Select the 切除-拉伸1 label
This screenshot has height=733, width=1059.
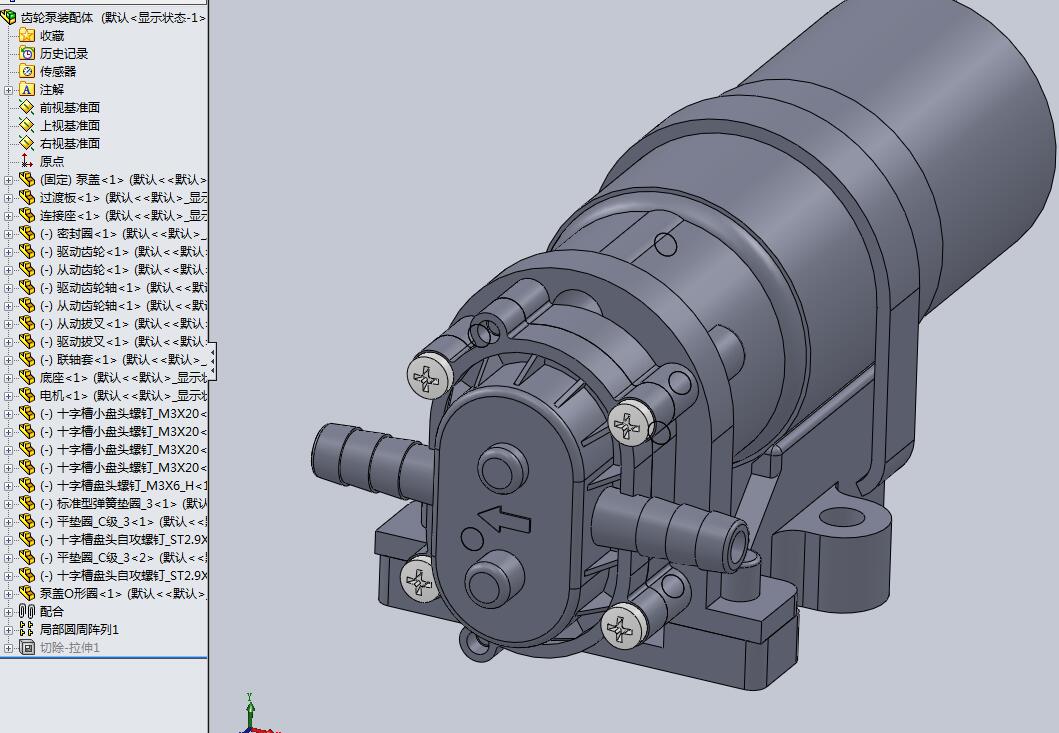click(x=70, y=647)
